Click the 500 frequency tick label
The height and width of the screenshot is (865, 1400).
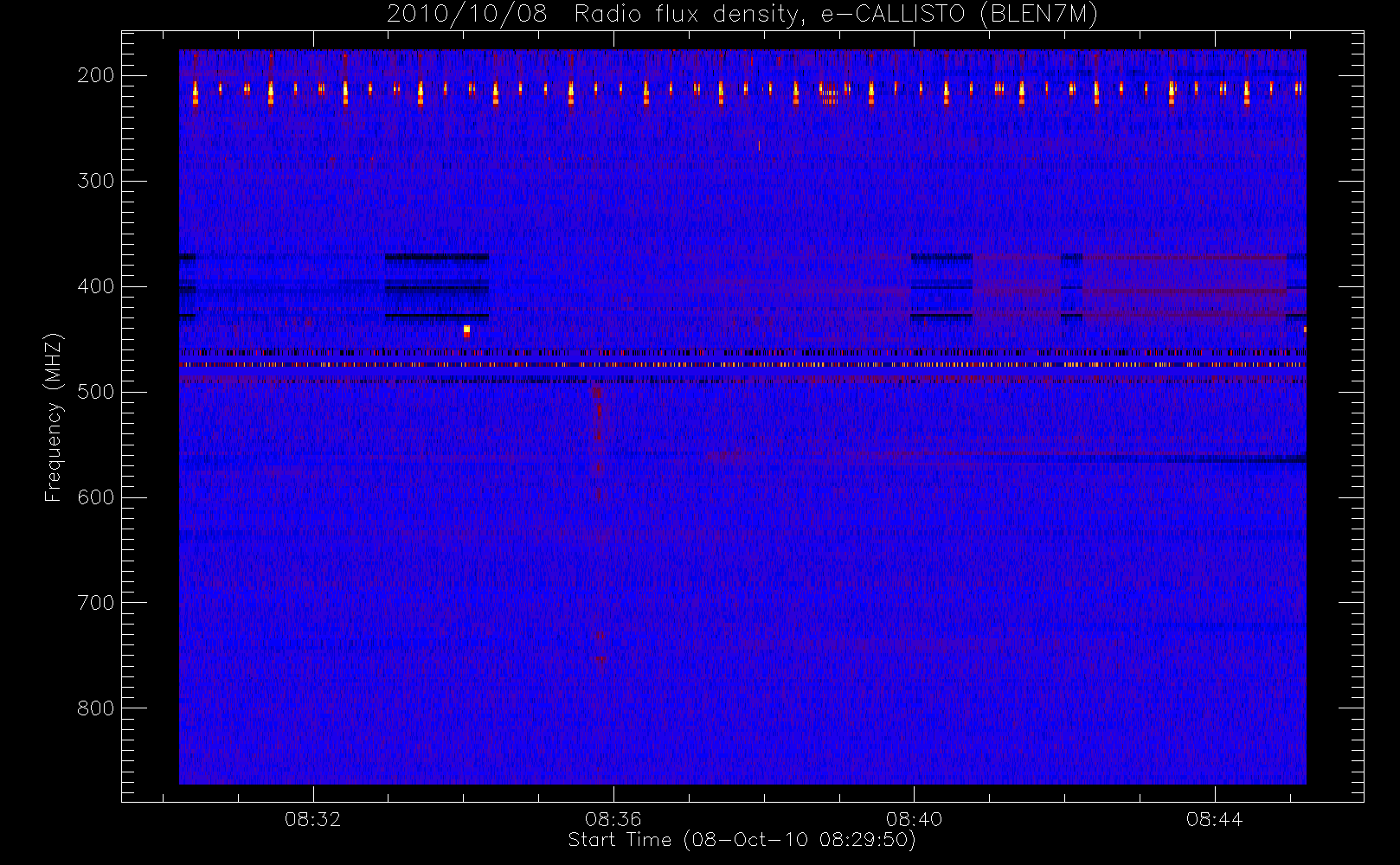[x=96, y=392]
